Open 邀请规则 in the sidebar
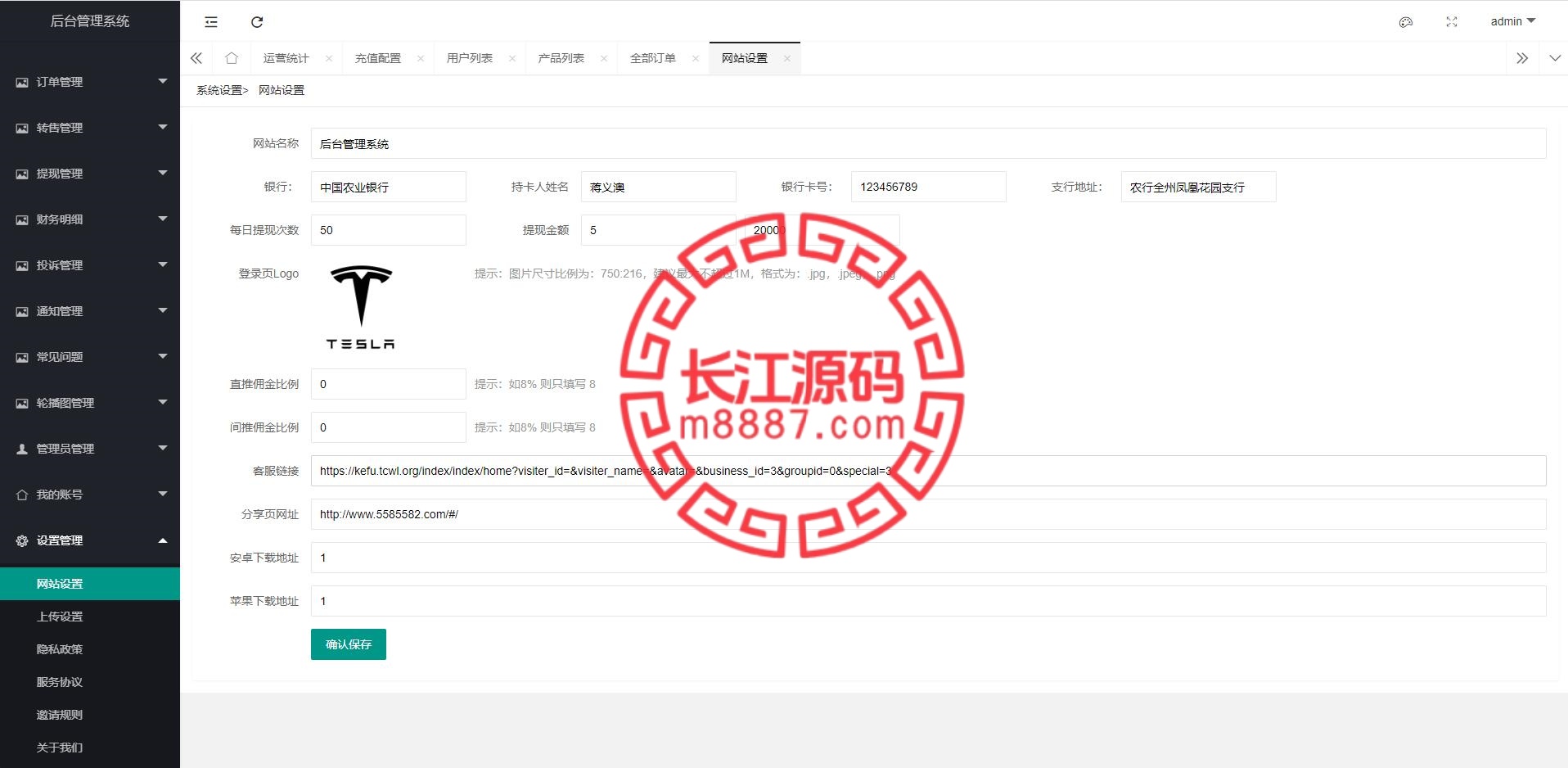This screenshot has height=768, width=1568. coord(90,715)
